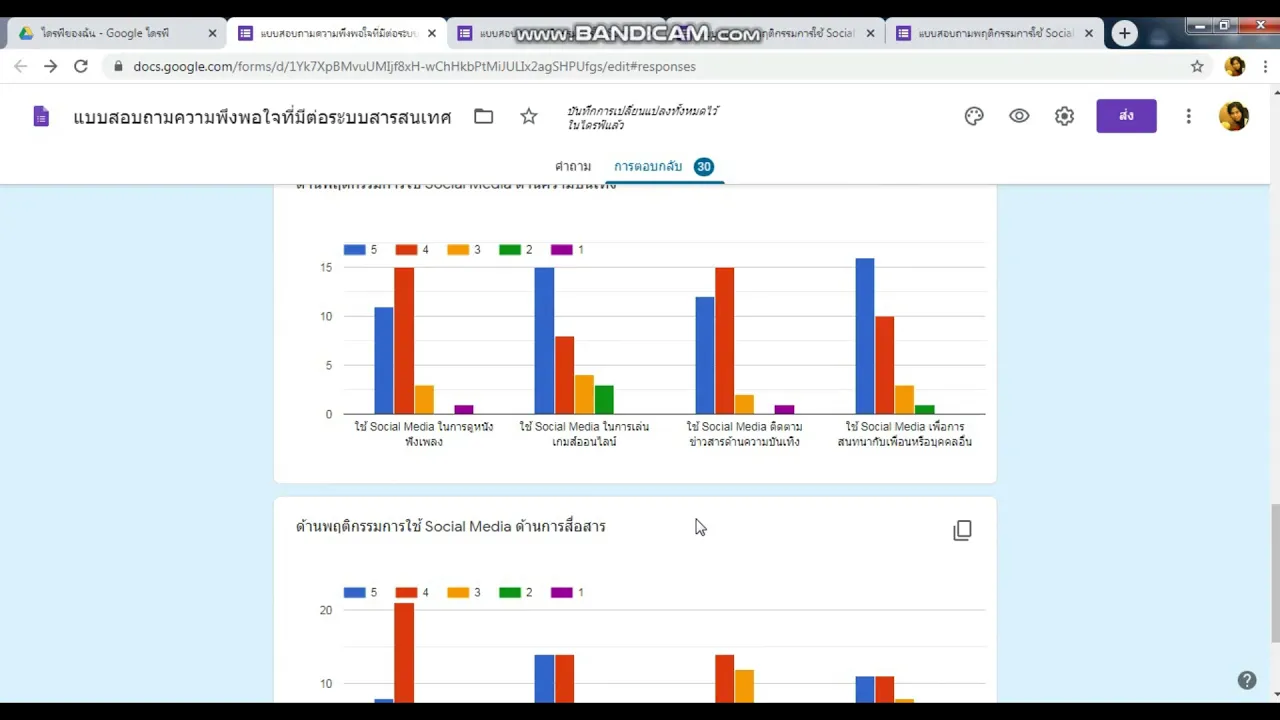Switch to the last browser tab

coord(993,33)
